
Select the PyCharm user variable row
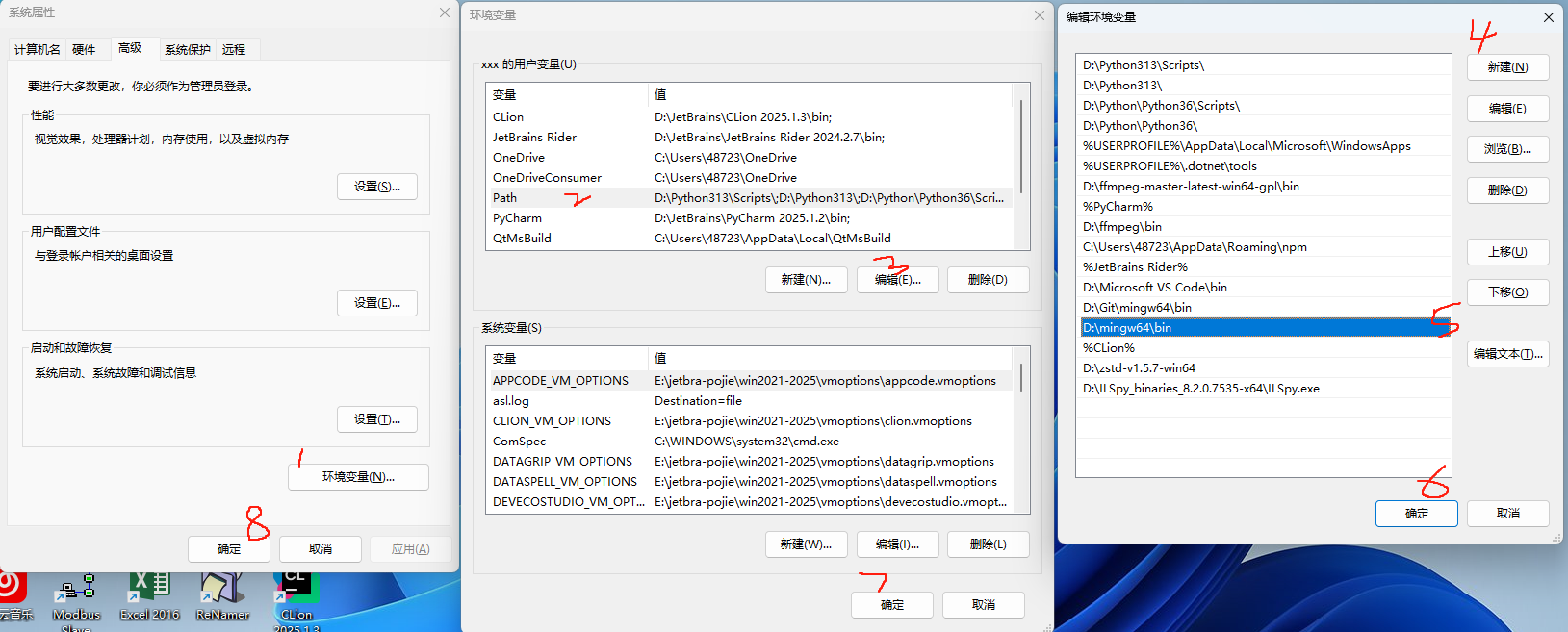(x=750, y=218)
